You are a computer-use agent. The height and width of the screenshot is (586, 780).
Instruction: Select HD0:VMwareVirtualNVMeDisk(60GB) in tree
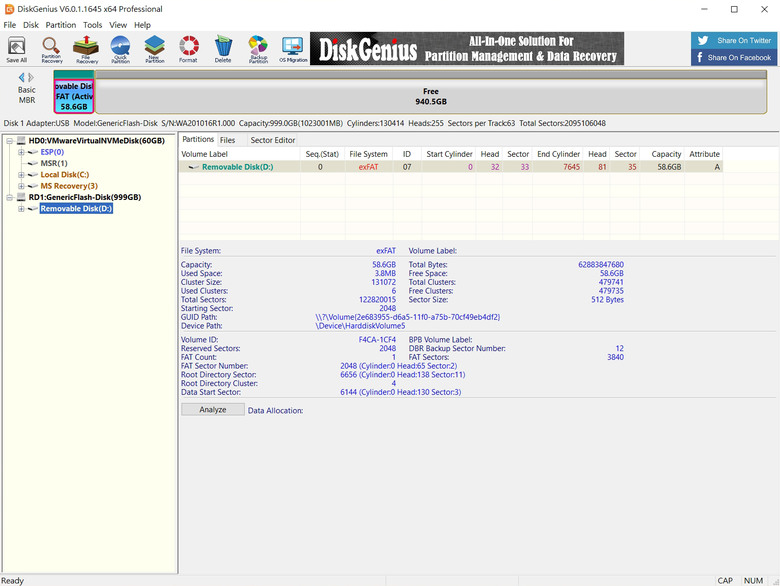[97, 141]
